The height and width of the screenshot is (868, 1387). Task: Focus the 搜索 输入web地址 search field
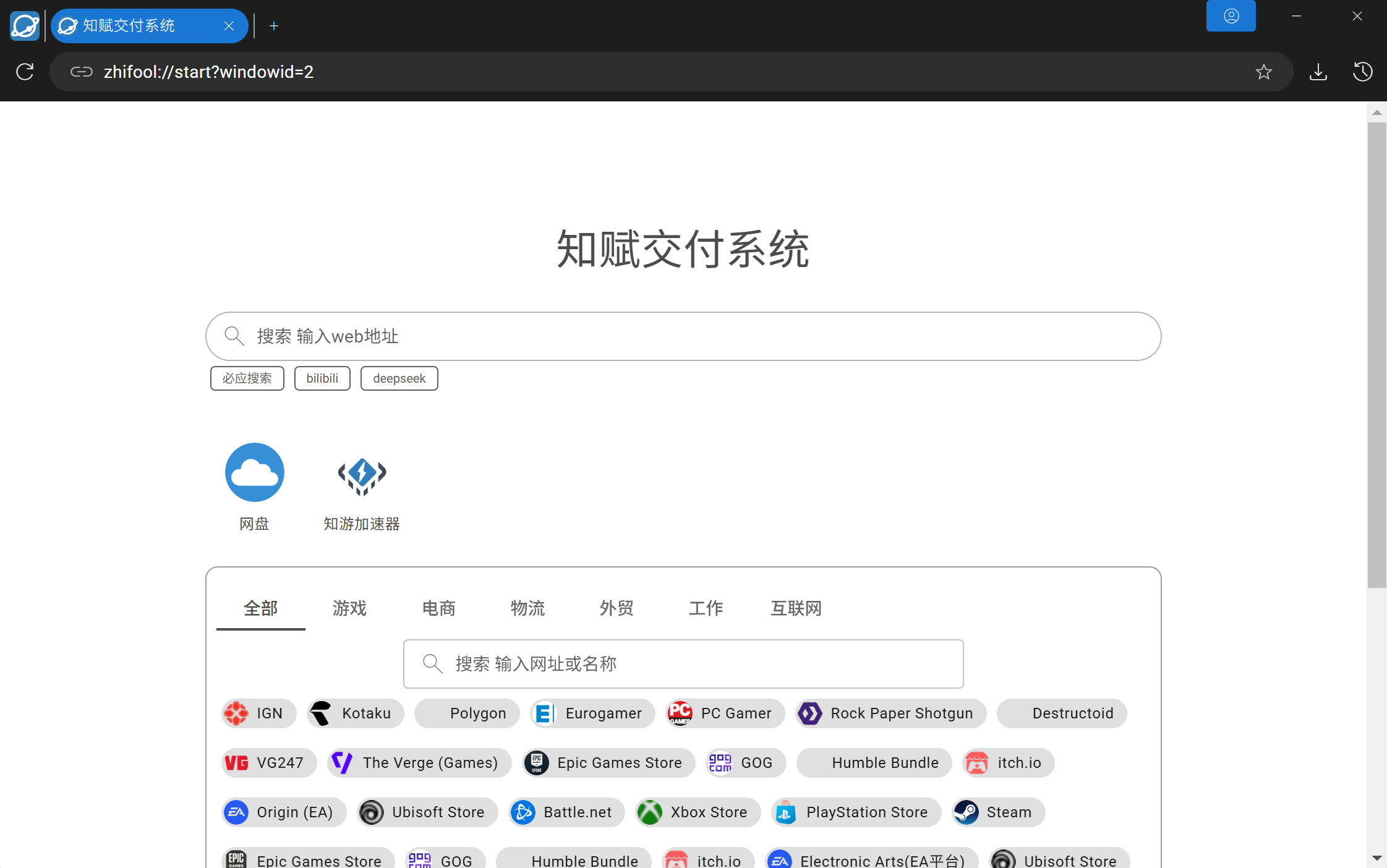[683, 336]
